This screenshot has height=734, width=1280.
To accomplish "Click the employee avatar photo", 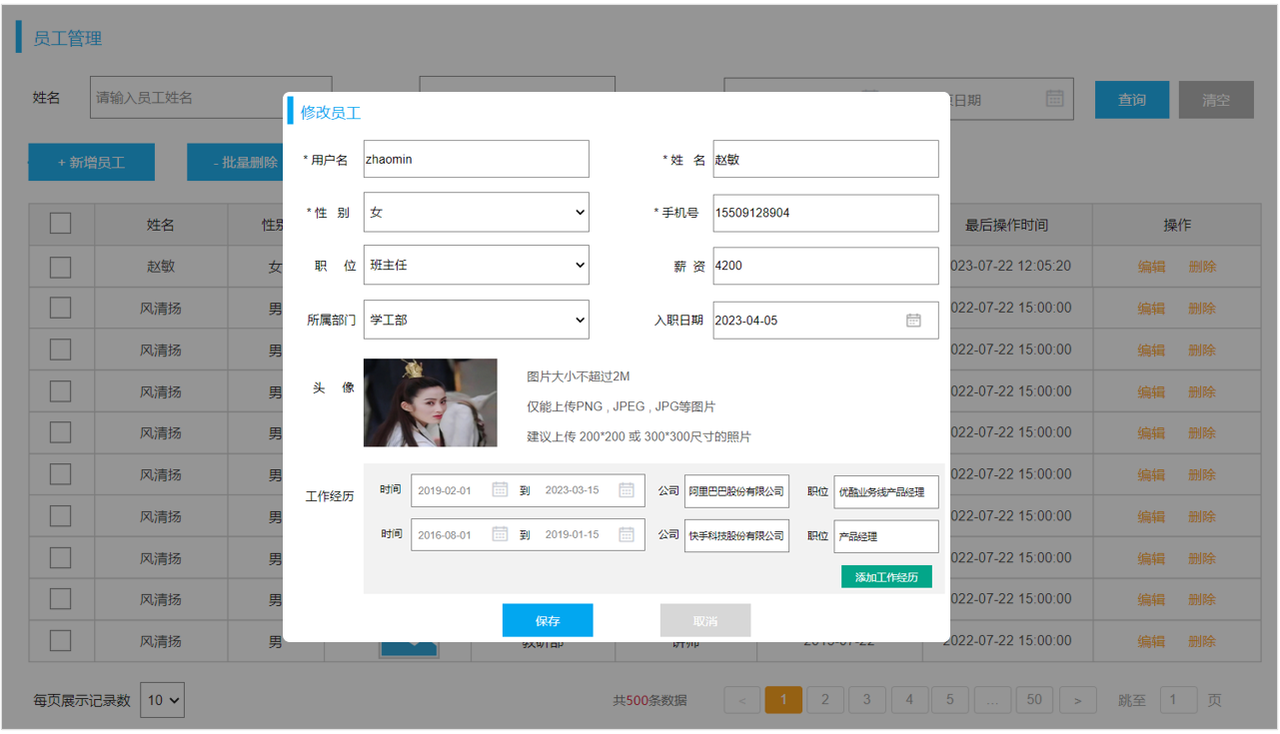I will coord(430,402).
